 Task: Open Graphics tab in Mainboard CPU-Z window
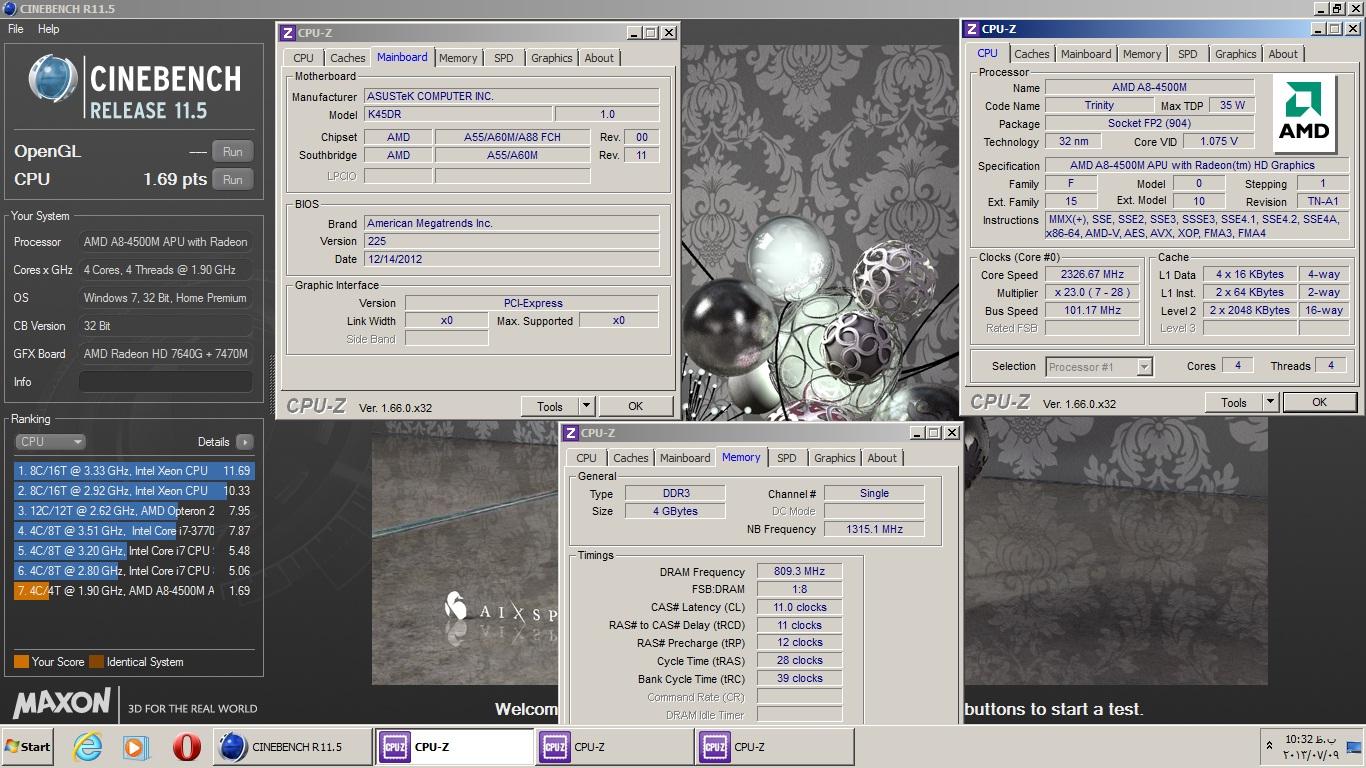pos(552,58)
